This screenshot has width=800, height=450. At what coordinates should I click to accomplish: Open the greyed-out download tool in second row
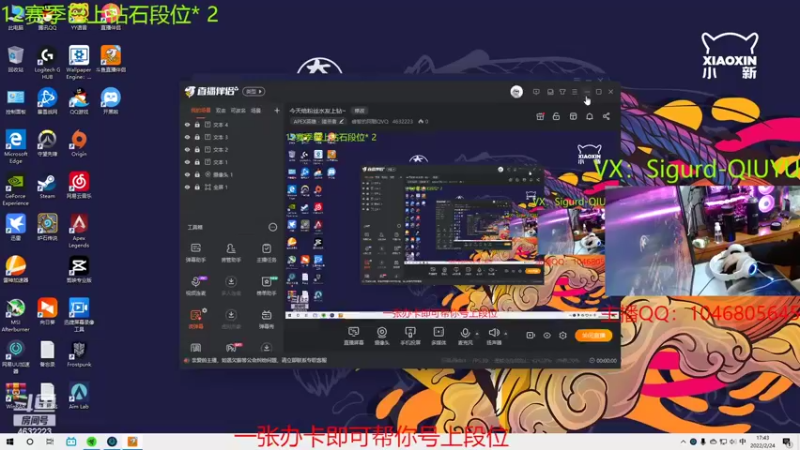(231, 286)
